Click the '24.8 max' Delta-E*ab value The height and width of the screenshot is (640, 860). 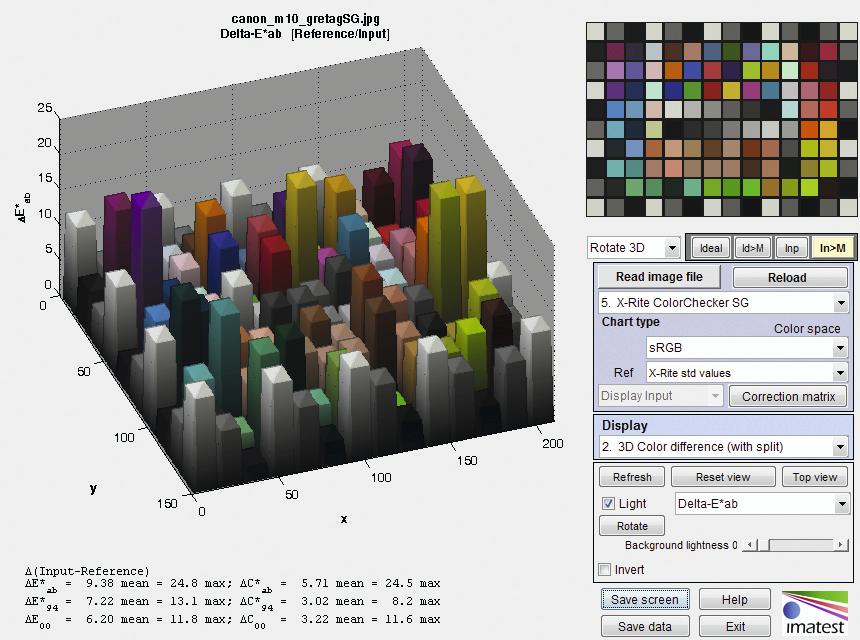[200, 583]
